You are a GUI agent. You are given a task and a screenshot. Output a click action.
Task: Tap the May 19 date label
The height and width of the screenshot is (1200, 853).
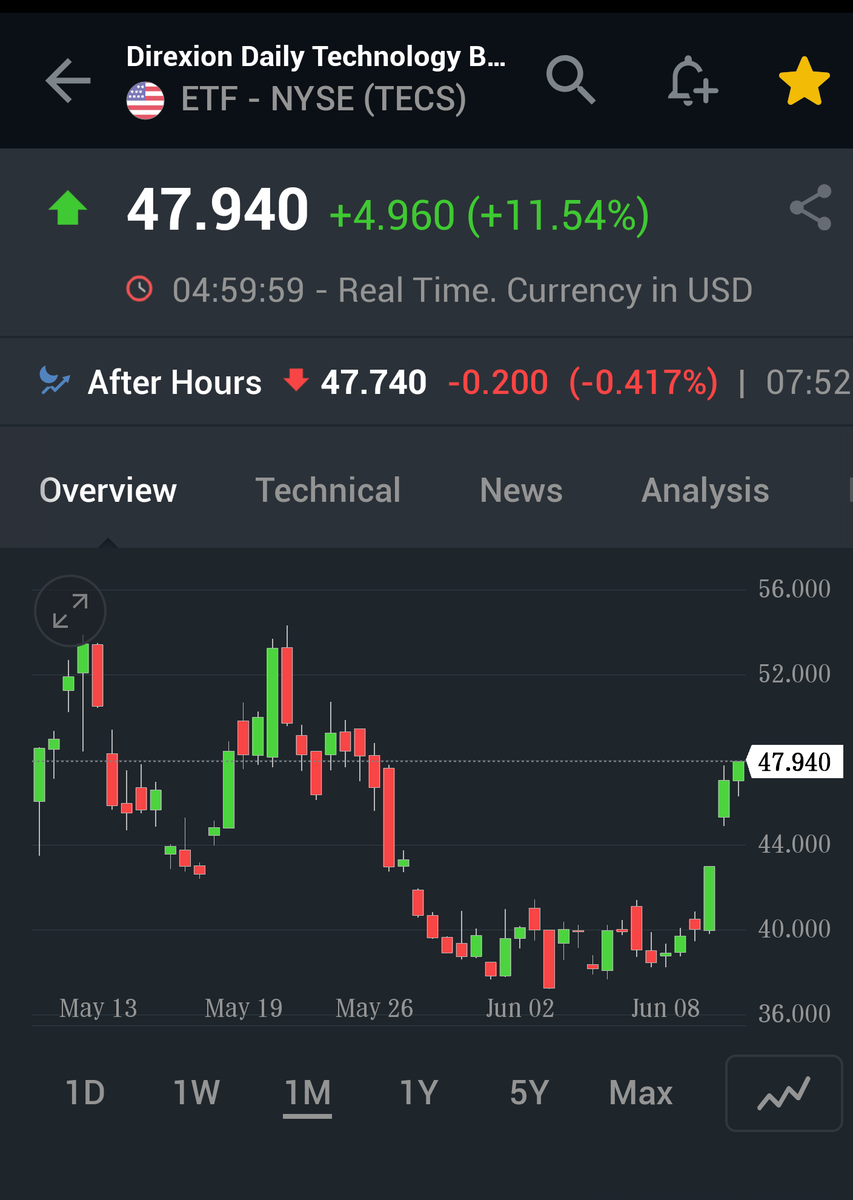(243, 1007)
